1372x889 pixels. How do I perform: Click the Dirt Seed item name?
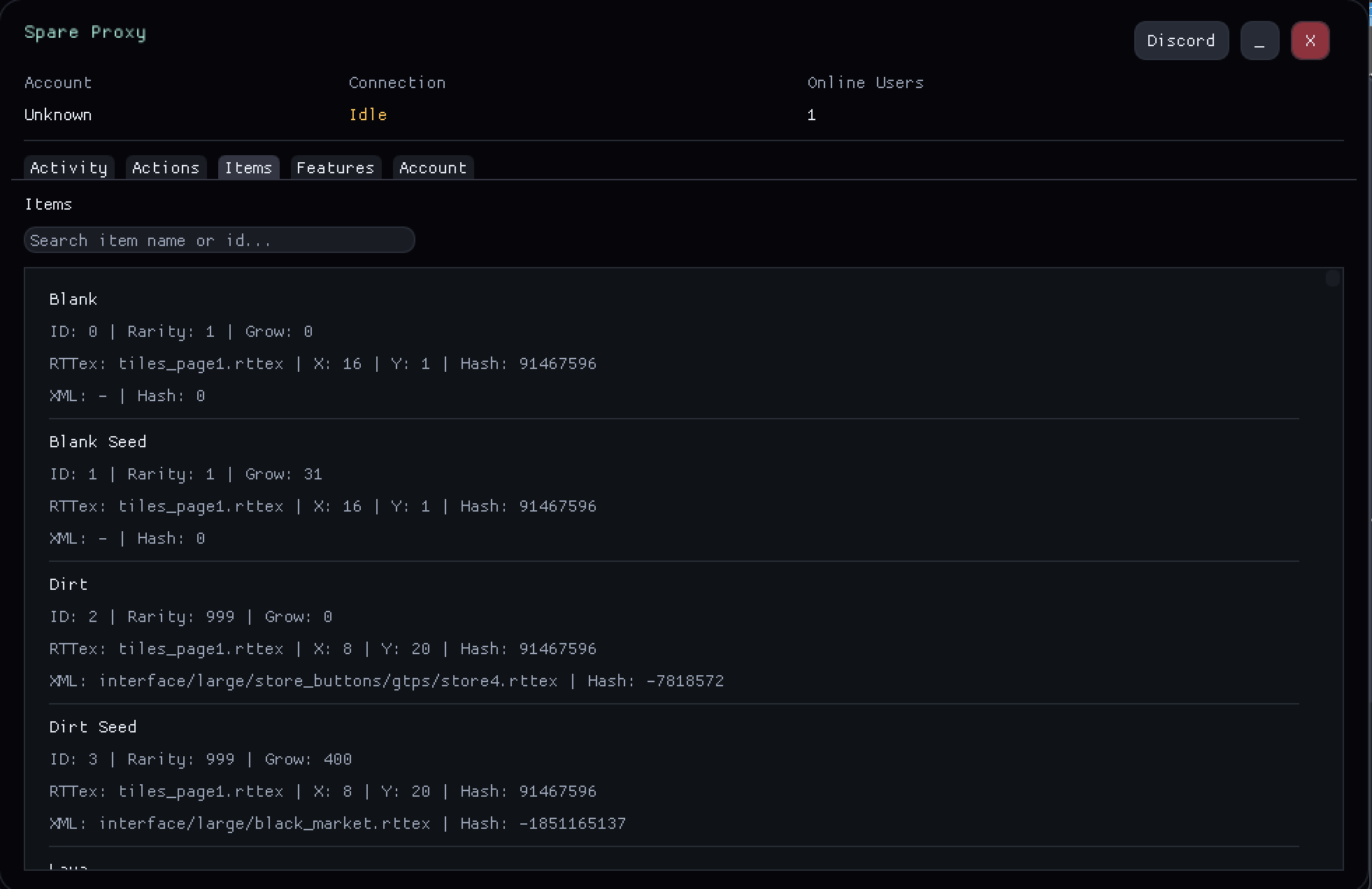coord(93,727)
